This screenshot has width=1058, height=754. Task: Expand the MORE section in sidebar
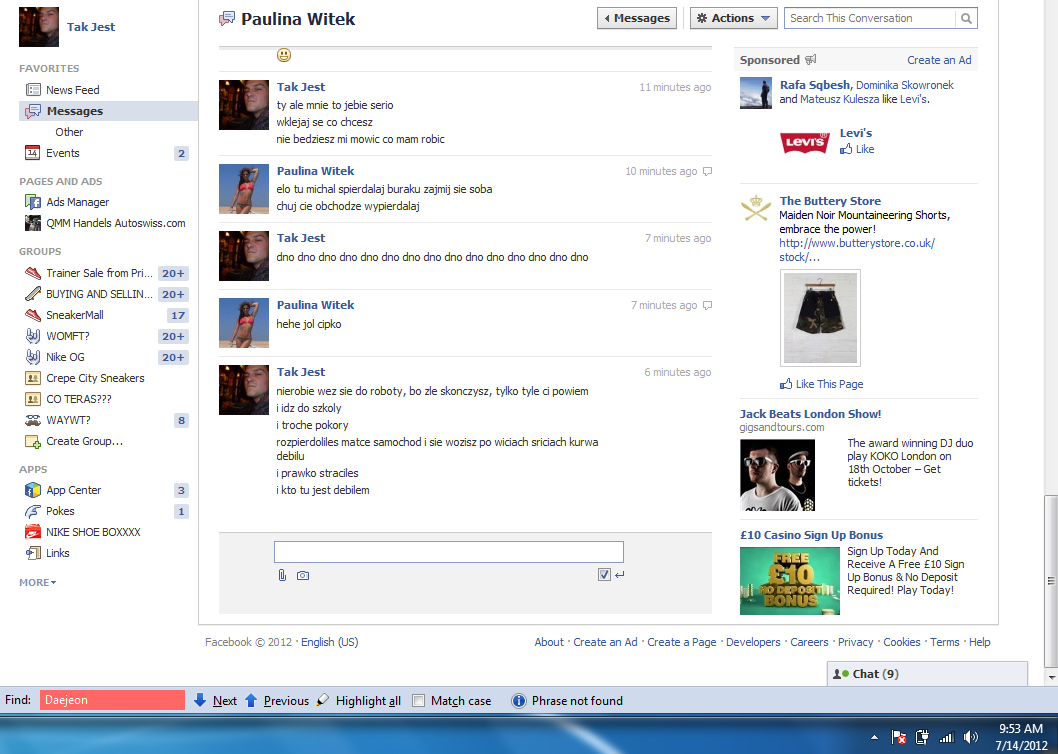pos(38,582)
